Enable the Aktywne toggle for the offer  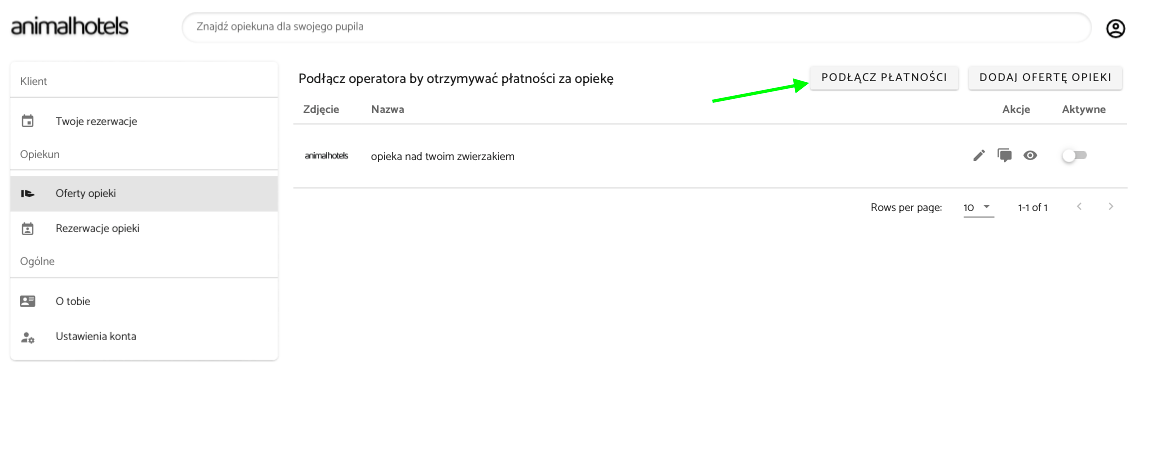coord(1074,155)
